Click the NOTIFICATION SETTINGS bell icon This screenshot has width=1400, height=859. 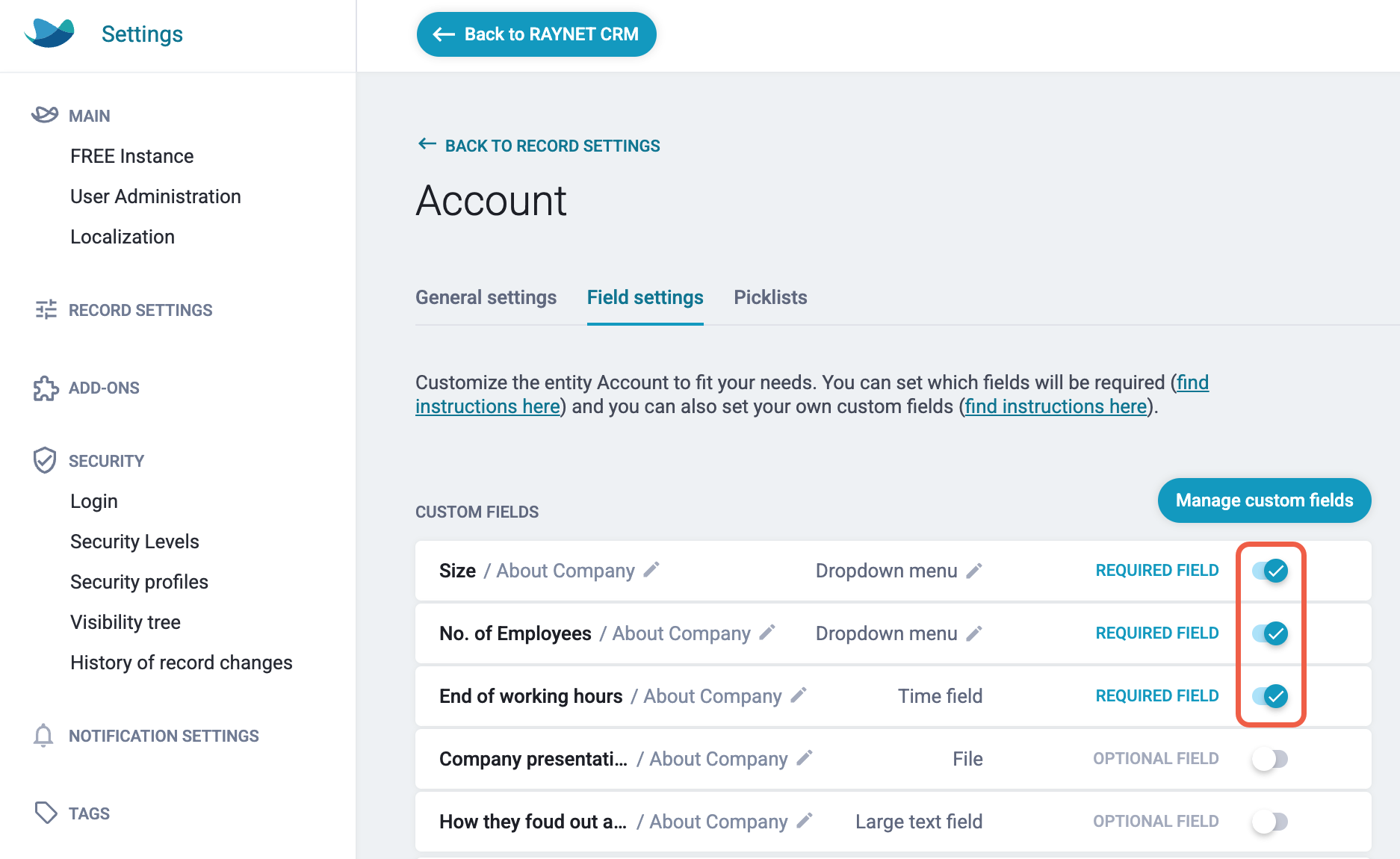(43, 735)
